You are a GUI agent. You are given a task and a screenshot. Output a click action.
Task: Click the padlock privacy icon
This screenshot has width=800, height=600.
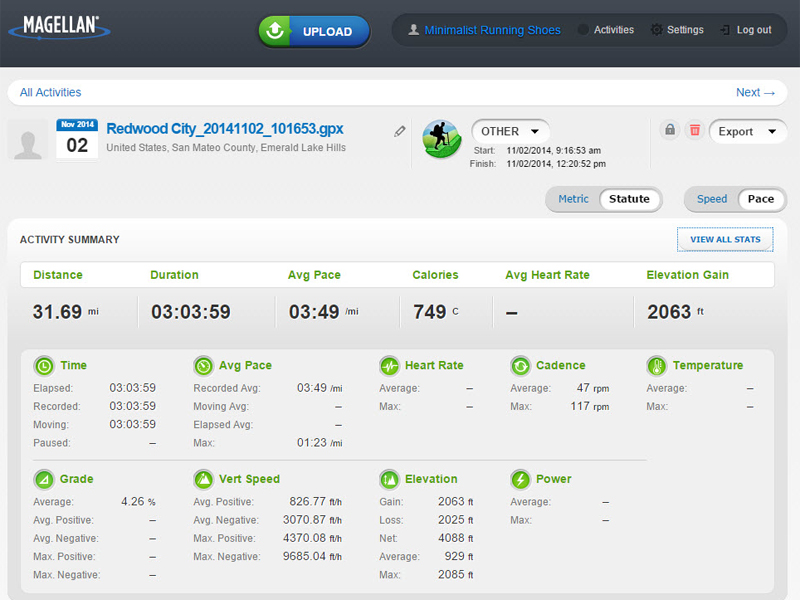tap(670, 130)
